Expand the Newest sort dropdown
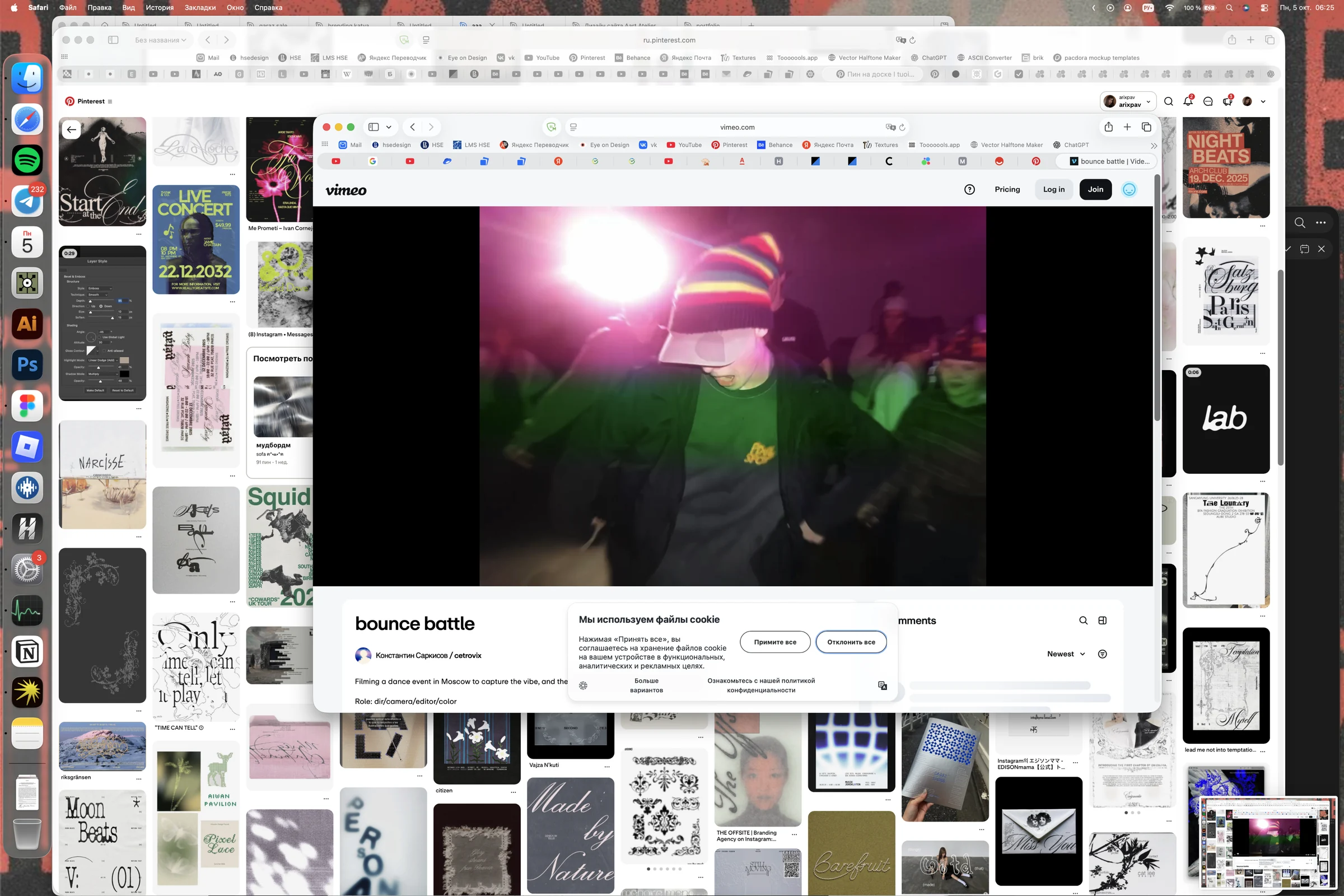 click(x=1066, y=654)
